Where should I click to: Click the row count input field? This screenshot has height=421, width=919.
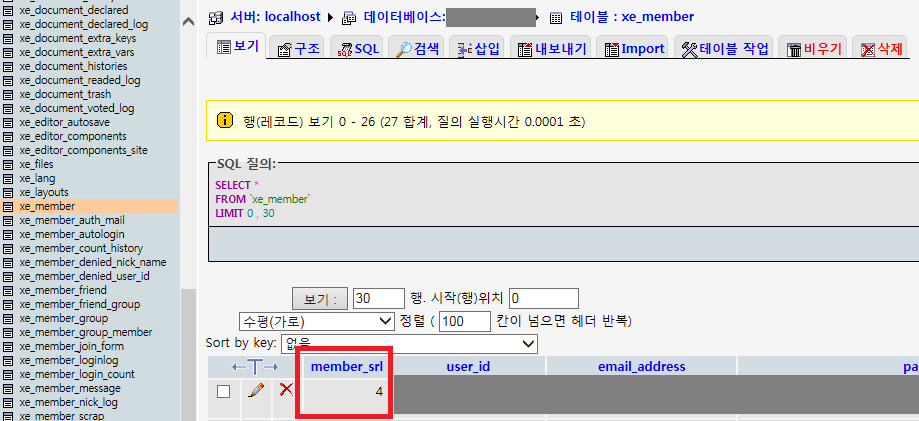pyautogui.click(x=377, y=298)
